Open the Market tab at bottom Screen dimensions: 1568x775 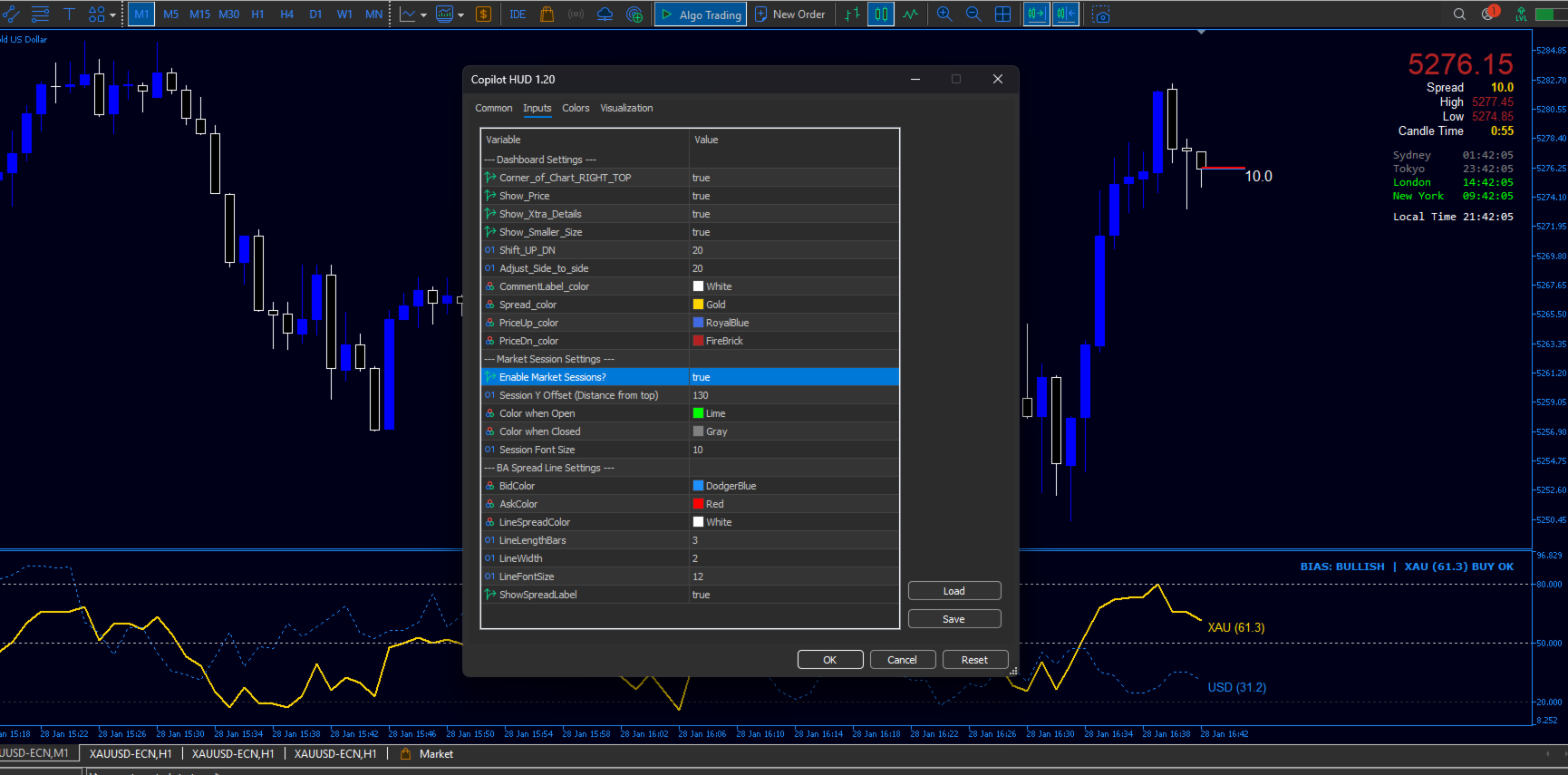click(427, 754)
